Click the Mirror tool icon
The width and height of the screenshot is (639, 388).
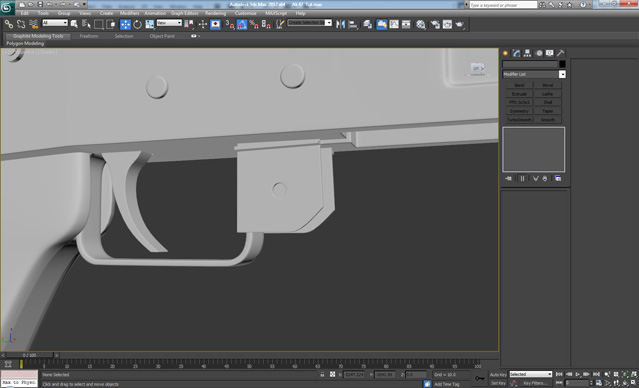[x=340, y=24]
